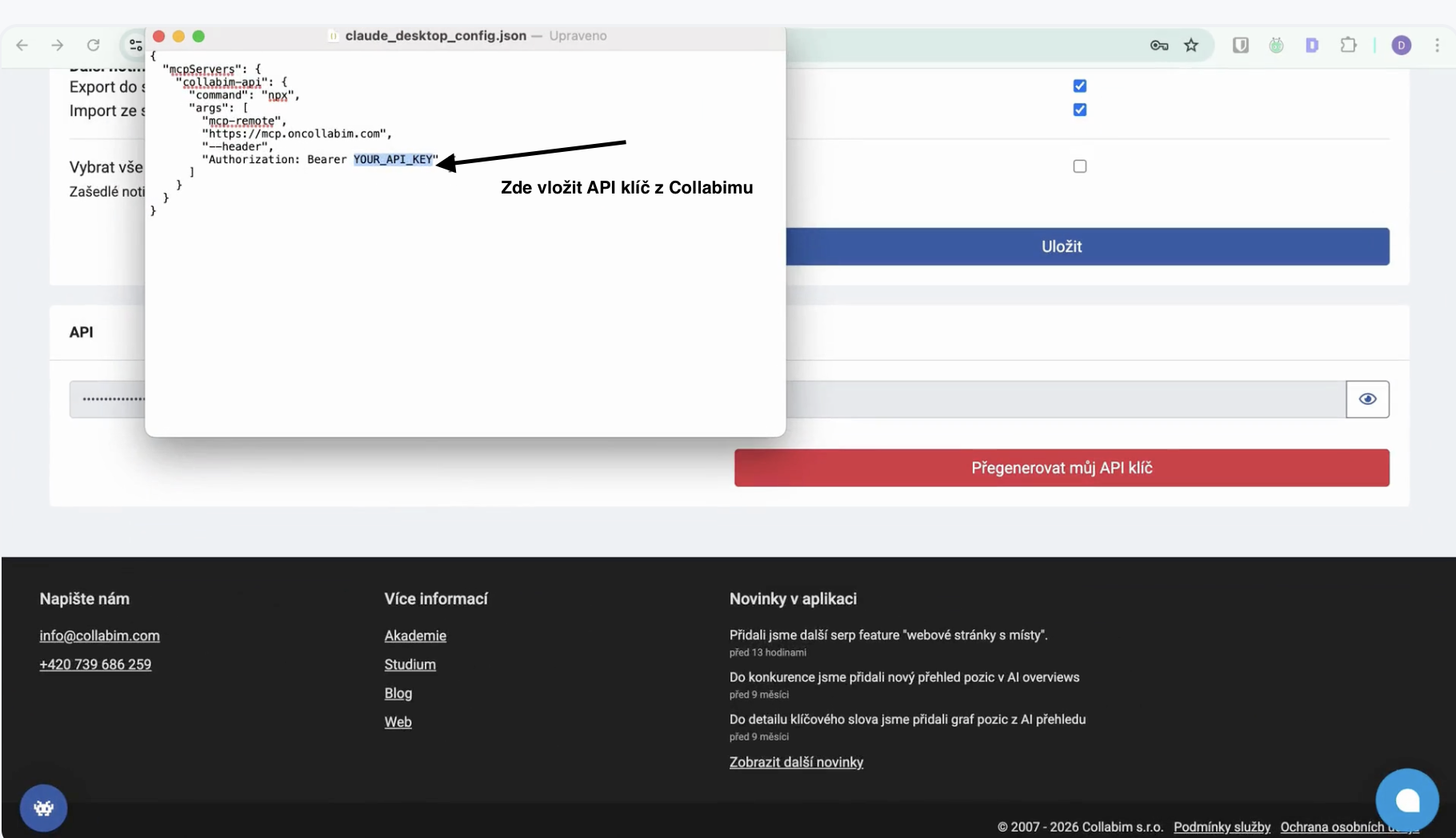Open the Bitwarden shield extension

click(1241, 46)
